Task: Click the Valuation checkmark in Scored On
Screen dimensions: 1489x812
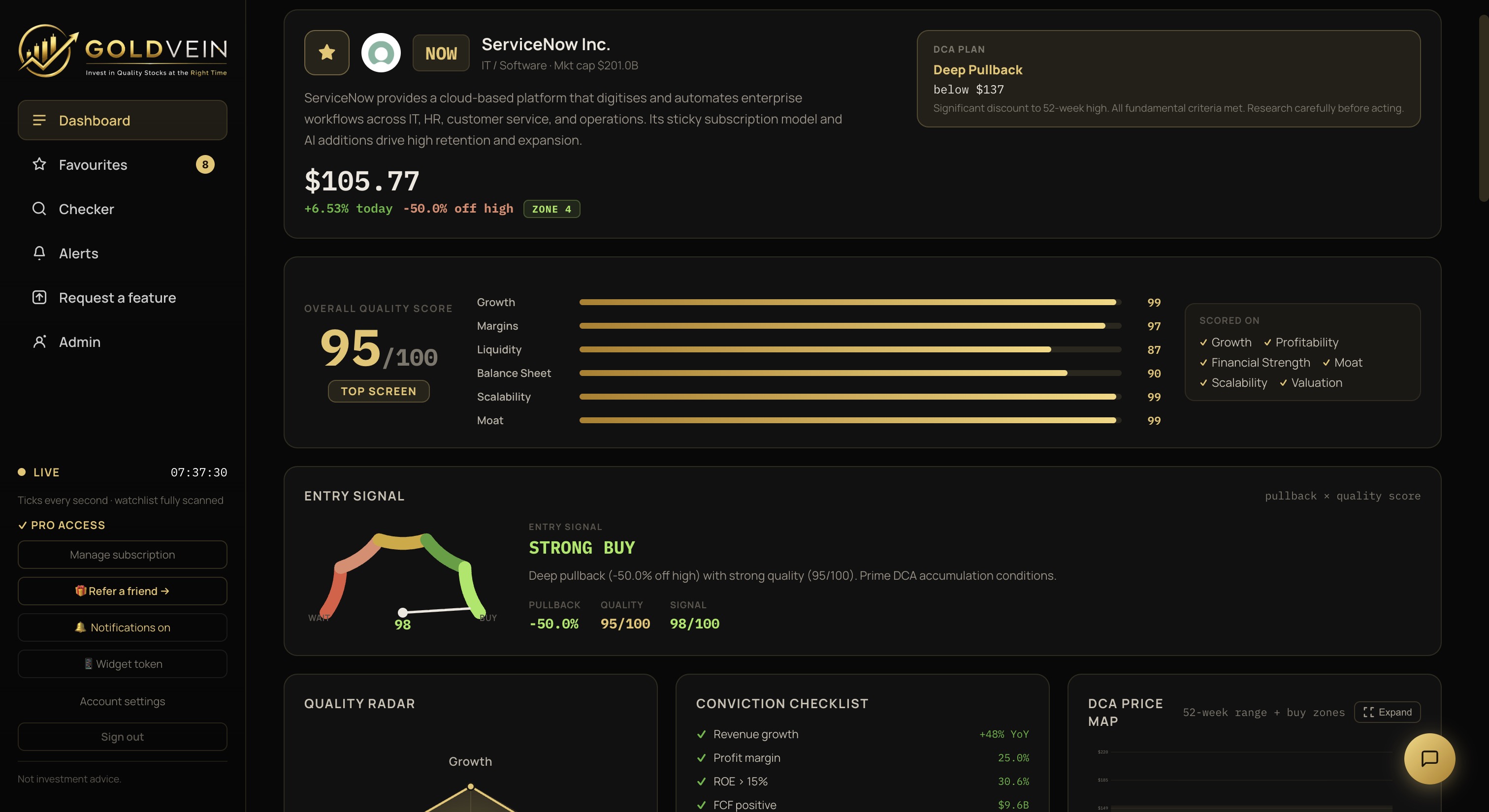Action: tap(1283, 383)
